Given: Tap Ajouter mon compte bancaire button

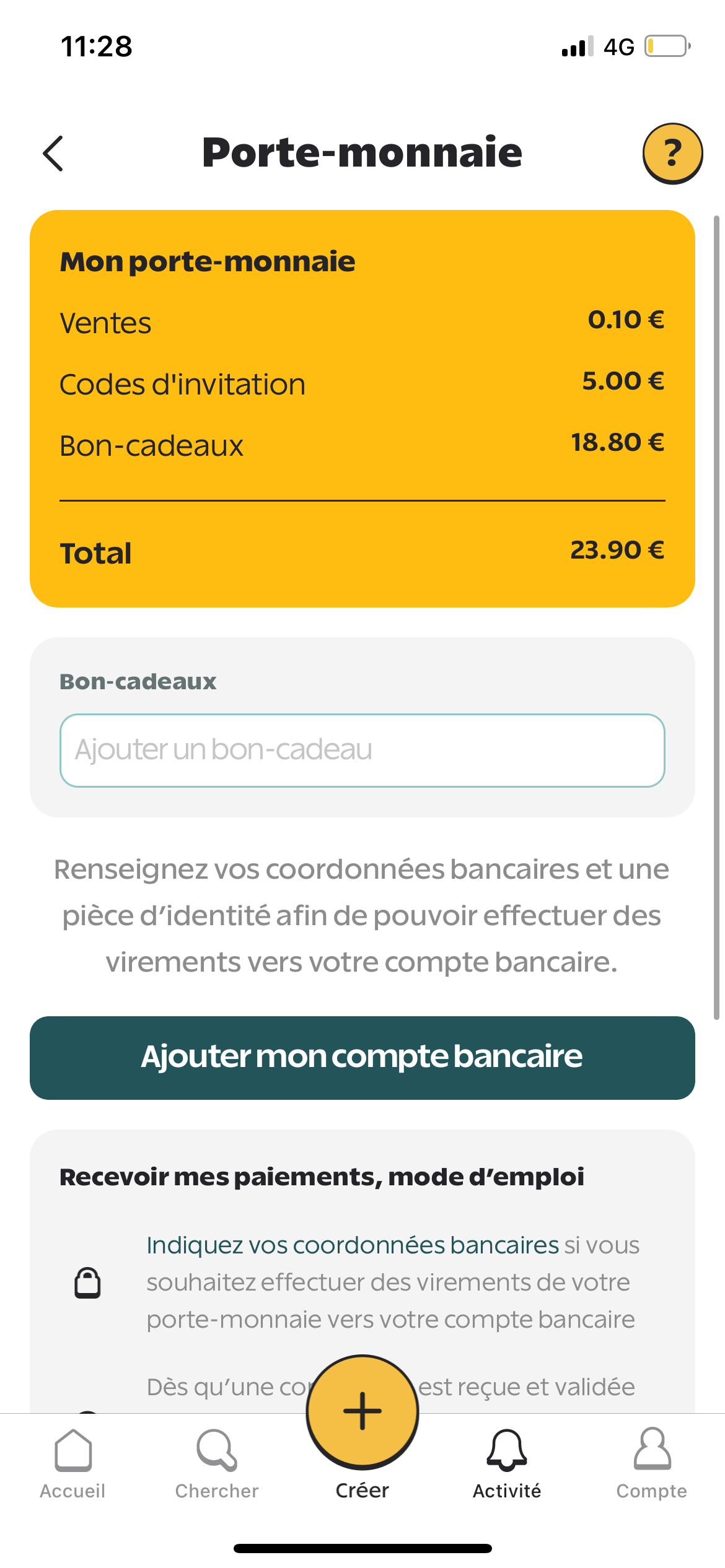Looking at the screenshot, I should (362, 1058).
